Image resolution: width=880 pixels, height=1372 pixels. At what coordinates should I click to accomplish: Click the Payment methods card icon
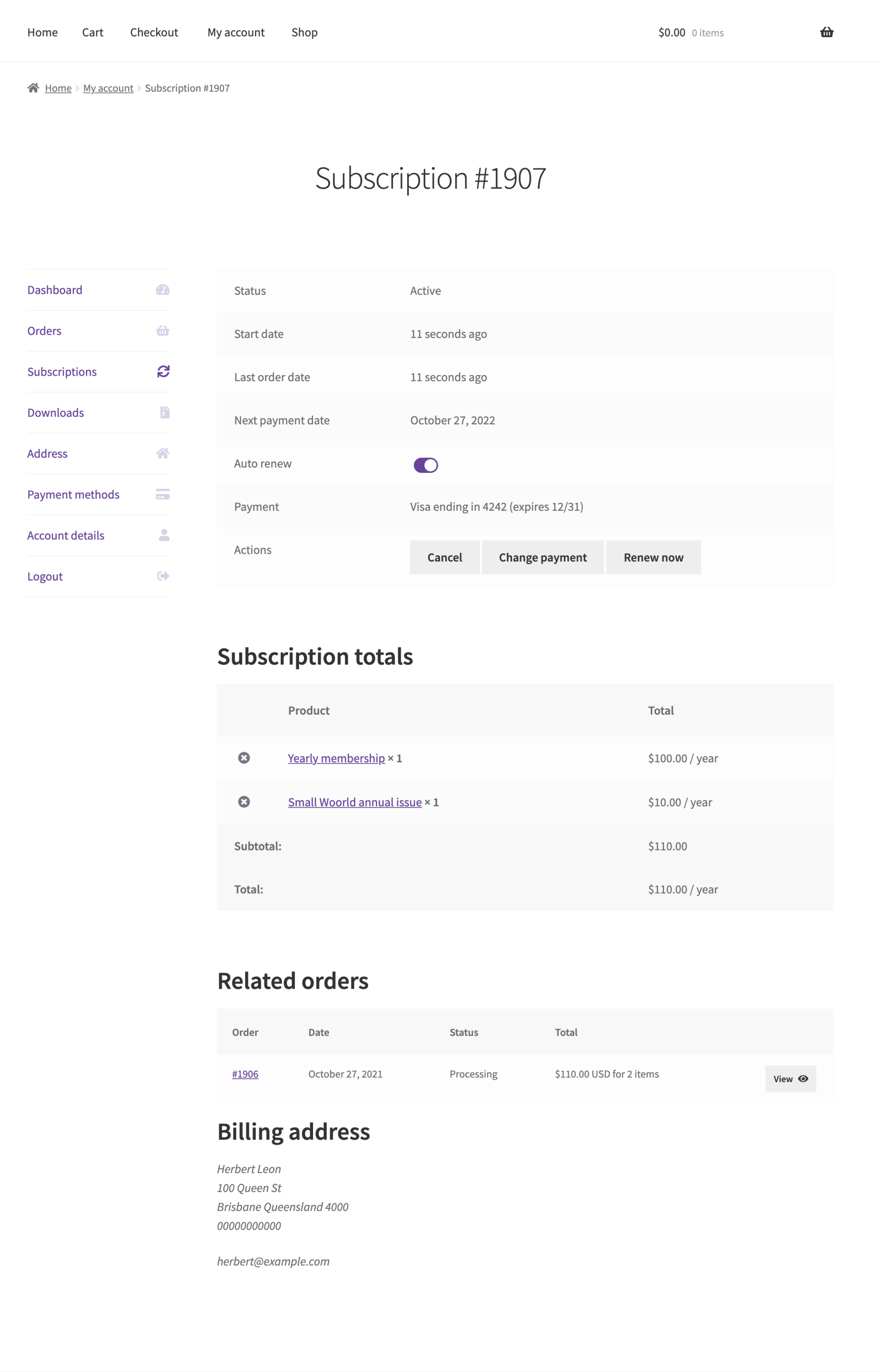pos(163,494)
